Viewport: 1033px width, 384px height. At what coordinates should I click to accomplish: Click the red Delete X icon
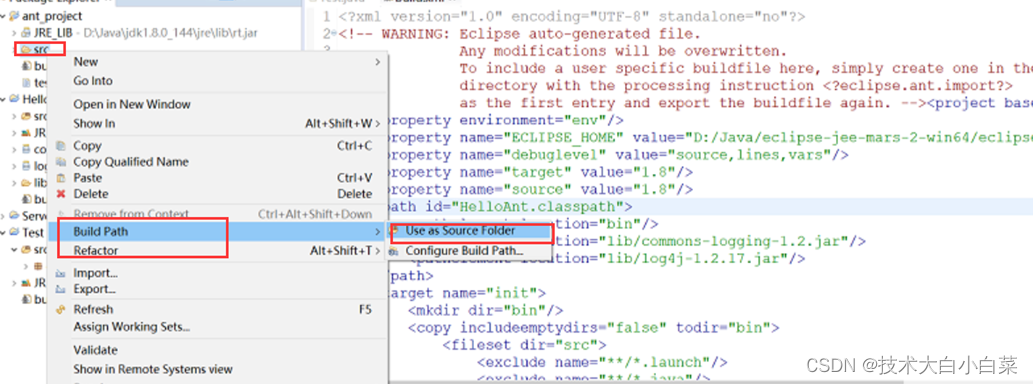[x=61, y=194]
